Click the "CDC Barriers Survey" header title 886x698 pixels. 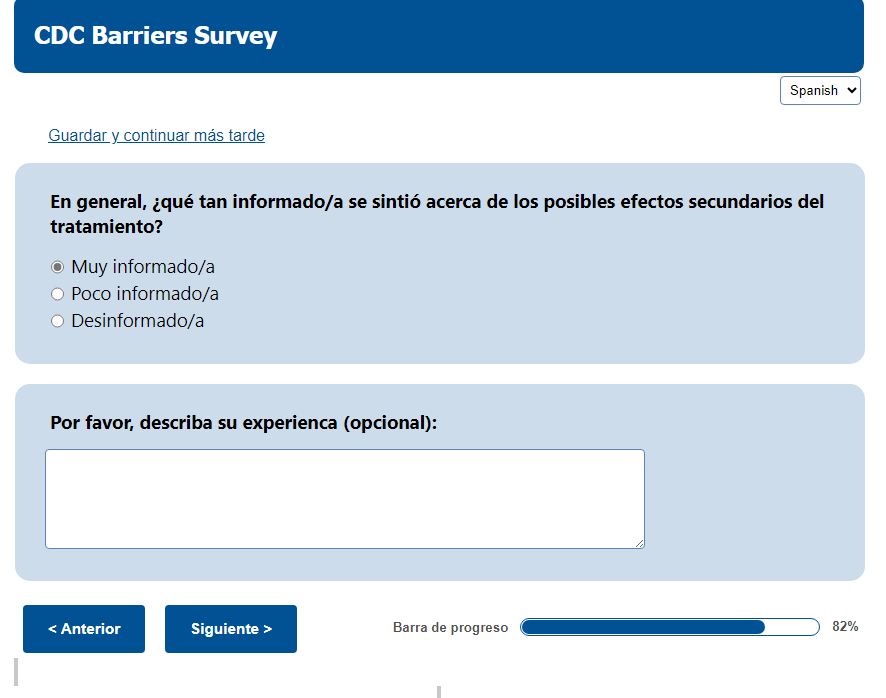pyautogui.click(x=156, y=36)
